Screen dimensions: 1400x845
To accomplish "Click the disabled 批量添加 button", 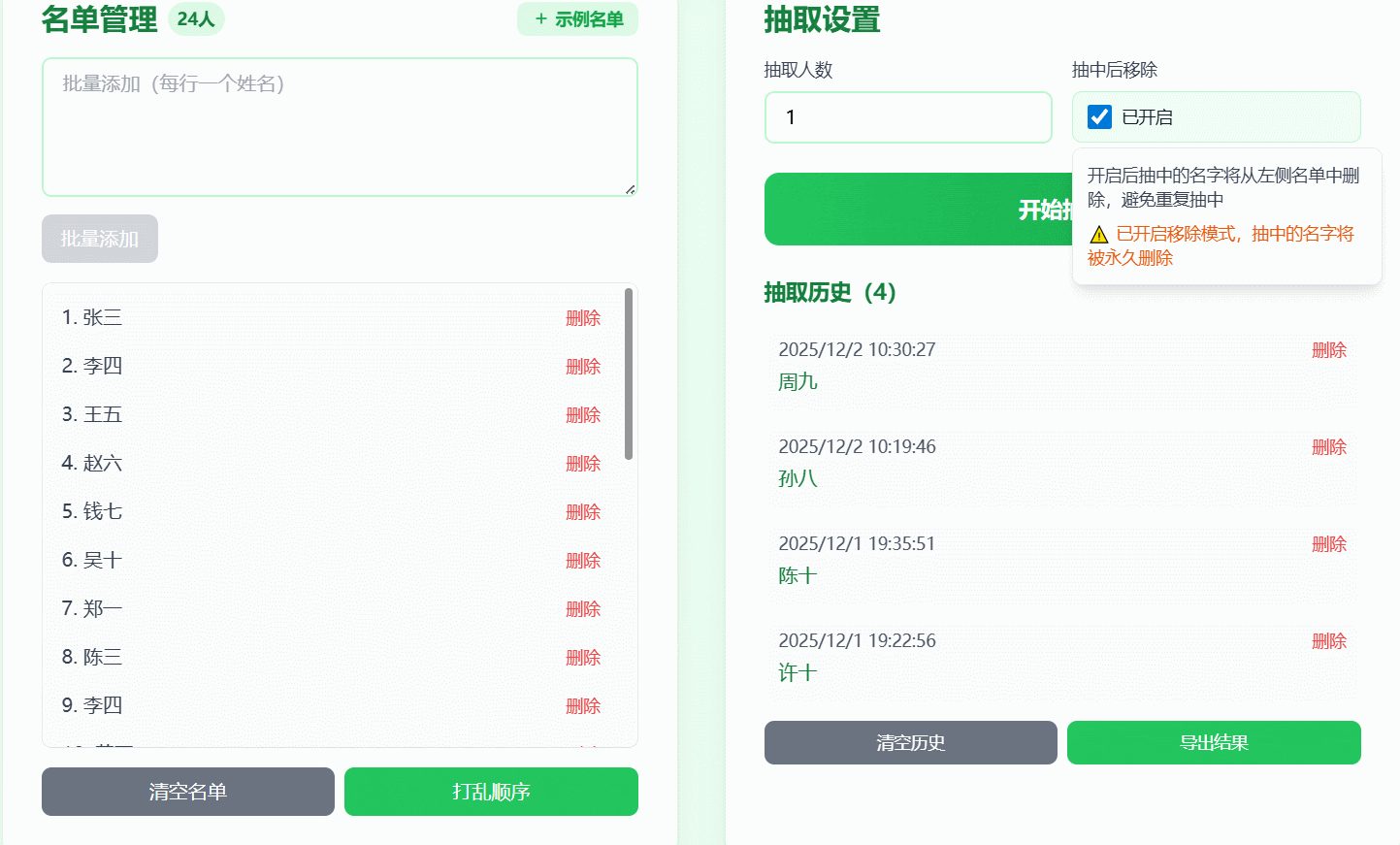I will pyautogui.click(x=99, y=238).
